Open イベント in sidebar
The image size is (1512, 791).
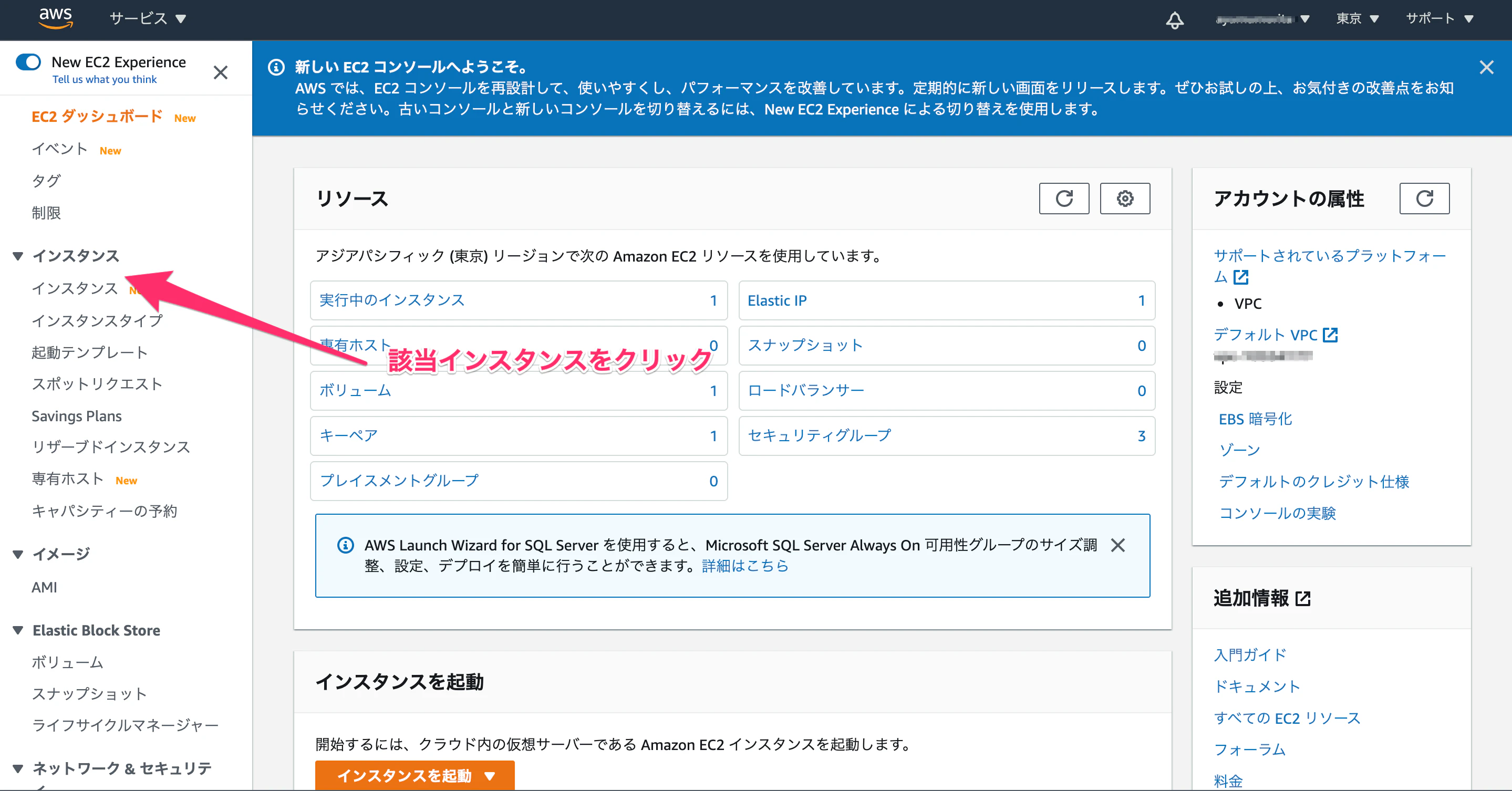point(59,149)
